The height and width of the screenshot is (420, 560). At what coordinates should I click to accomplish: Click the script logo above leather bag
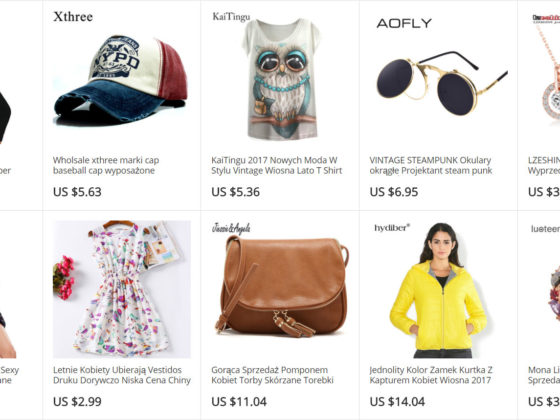pos(231,228)
